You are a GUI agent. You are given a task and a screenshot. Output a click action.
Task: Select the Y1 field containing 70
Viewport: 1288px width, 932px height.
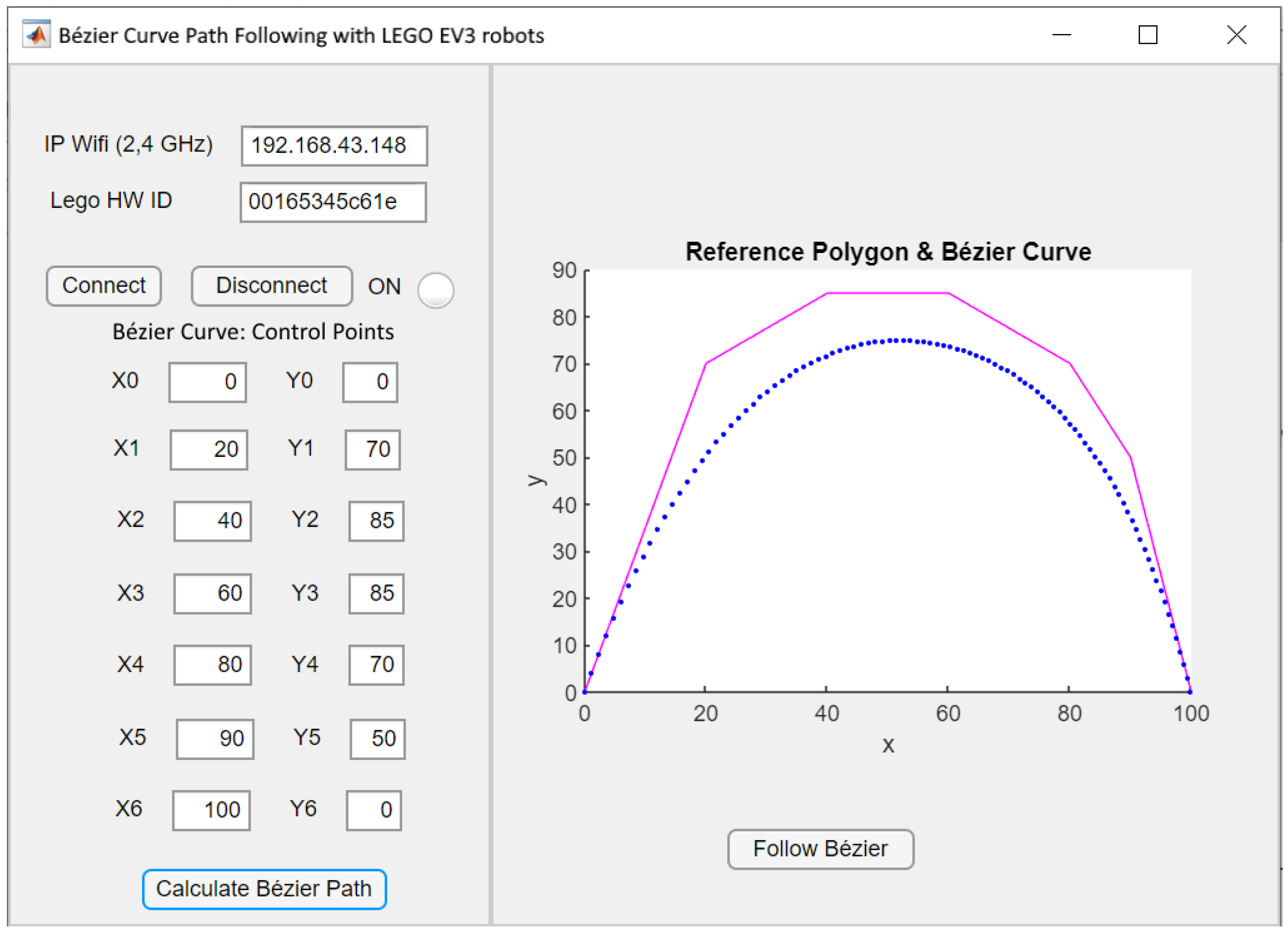click(372, 449)
